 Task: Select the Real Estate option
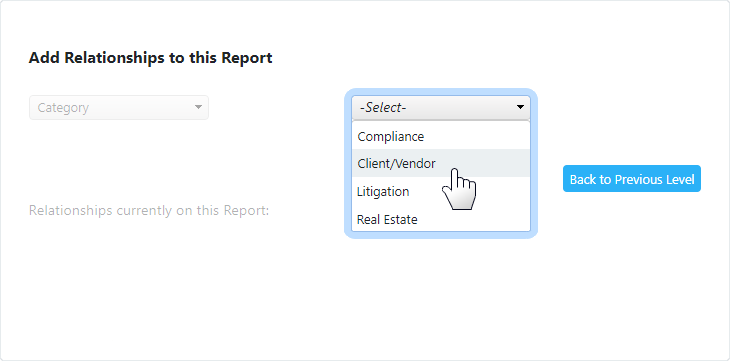[x=440, y=218]
